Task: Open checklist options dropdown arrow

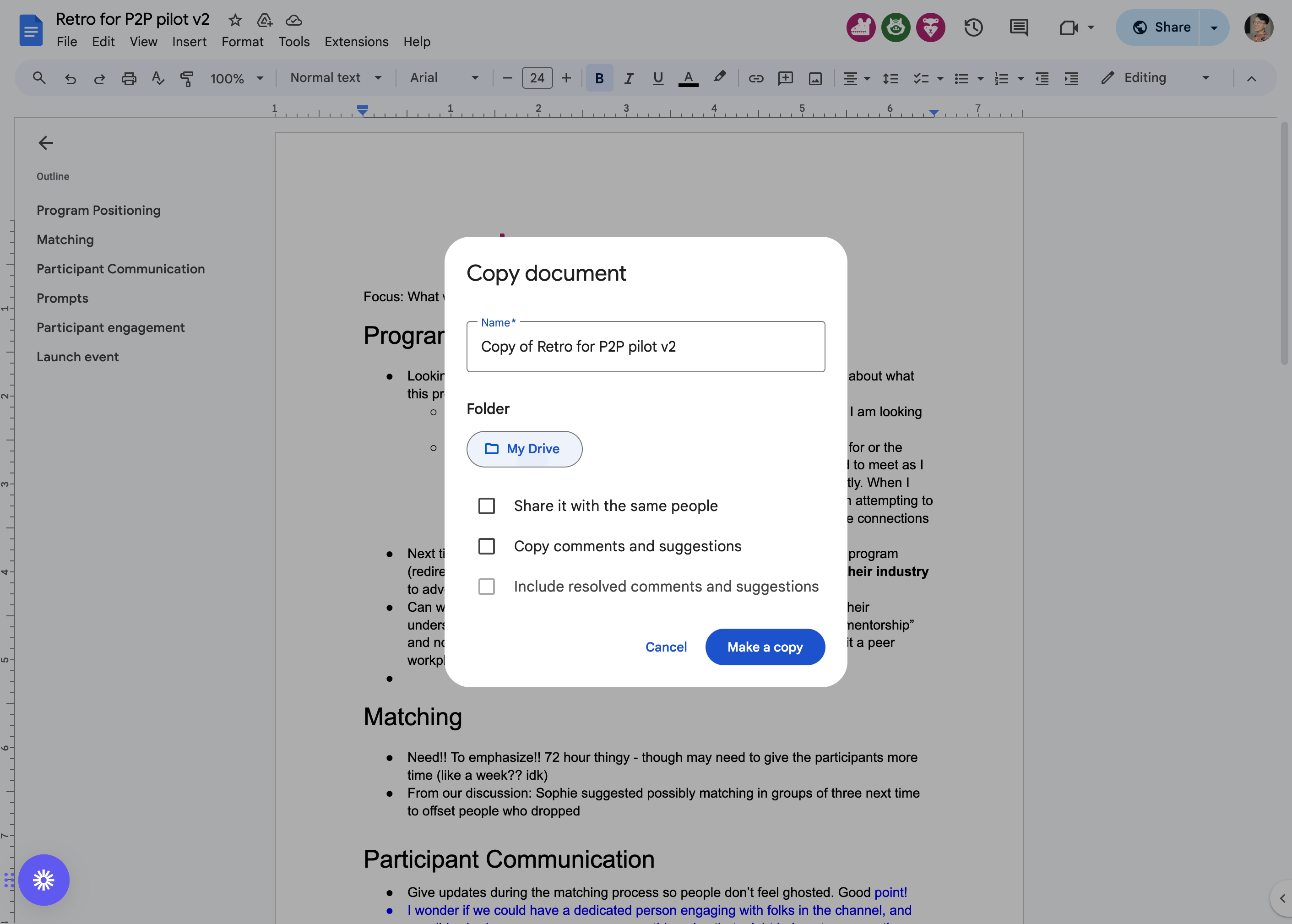Action: pos(940,78)
